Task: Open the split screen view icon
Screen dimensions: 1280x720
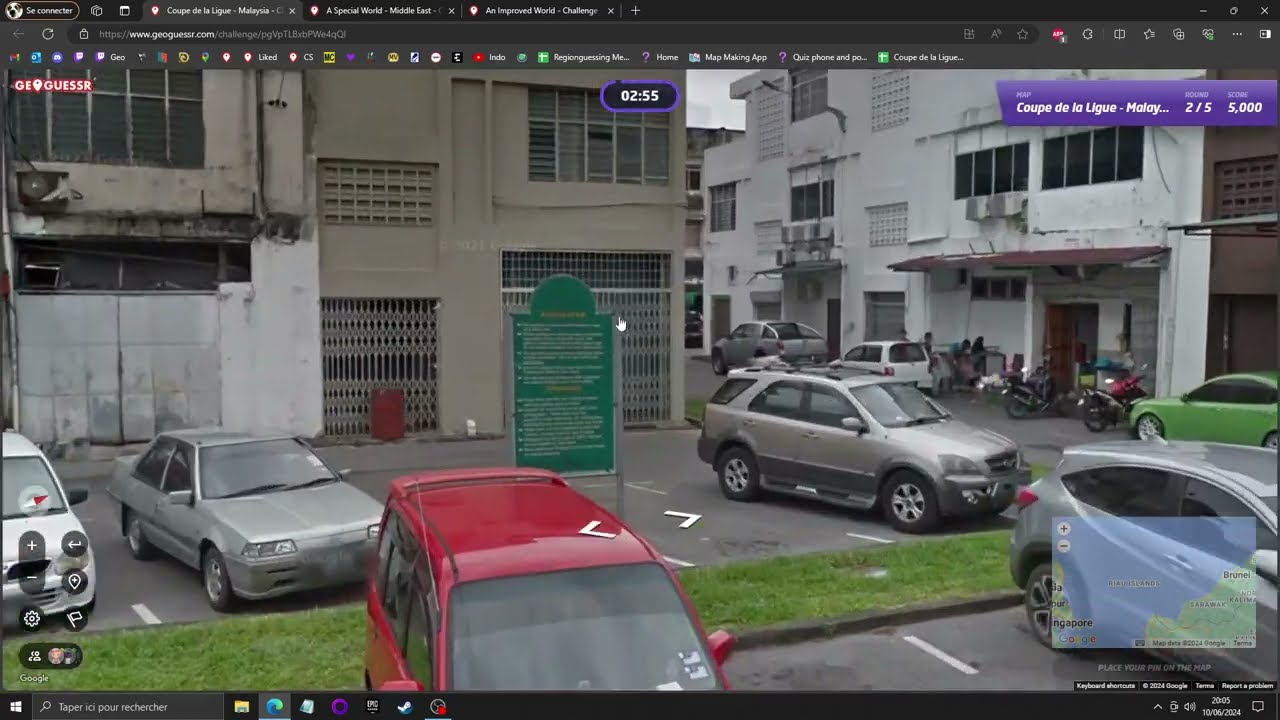Action: coord(1119,34)
